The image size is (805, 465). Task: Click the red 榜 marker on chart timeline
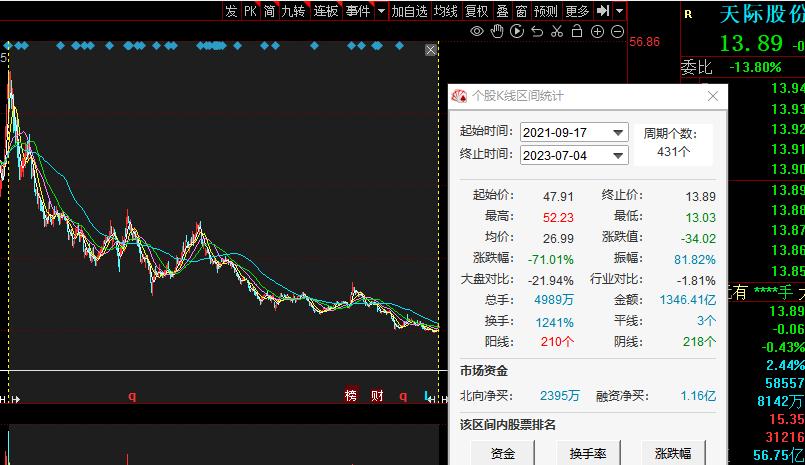pos(351,395)
